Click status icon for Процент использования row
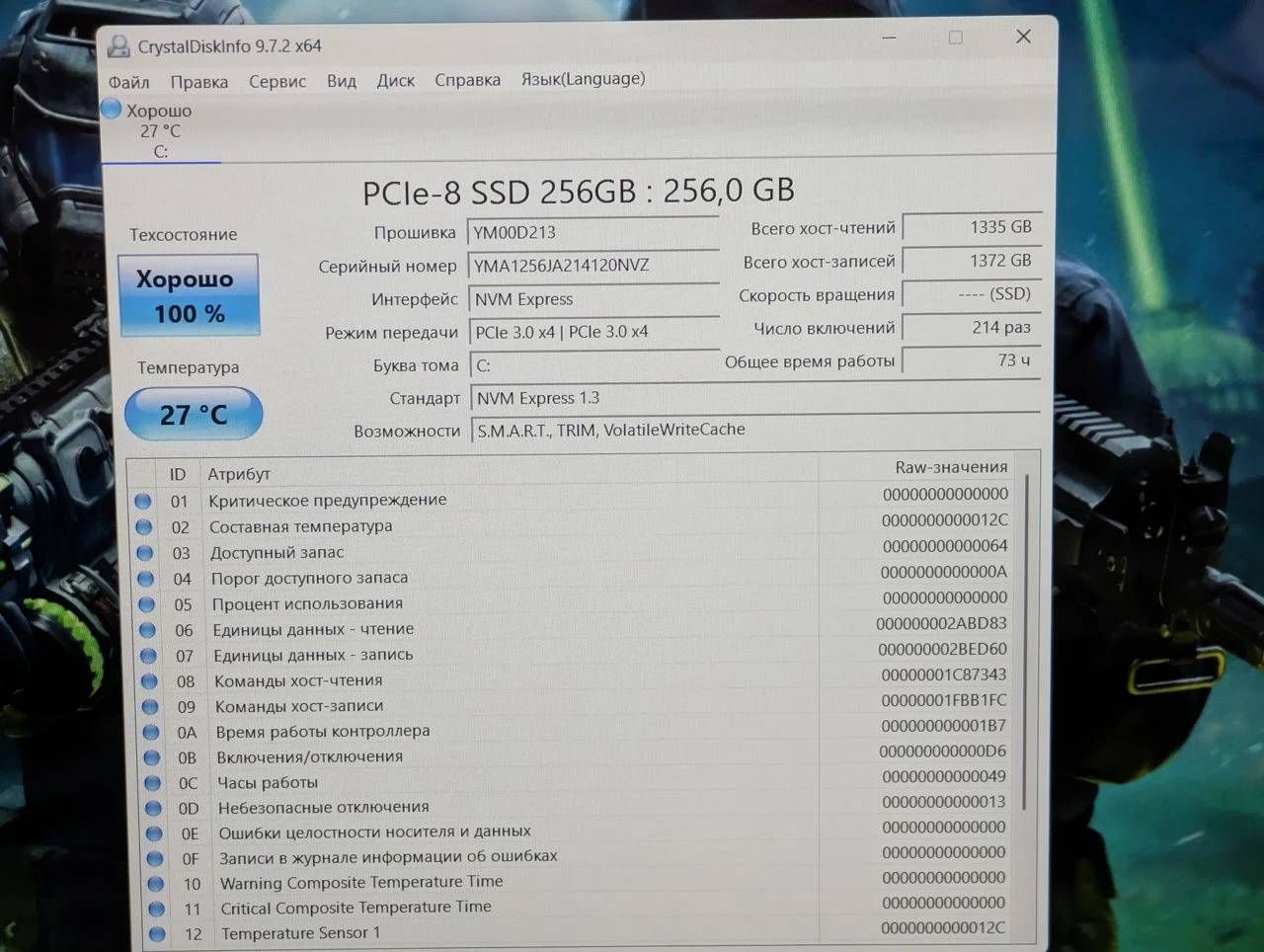This screenshot has height=952, width=1264. [x=147, y=604]
